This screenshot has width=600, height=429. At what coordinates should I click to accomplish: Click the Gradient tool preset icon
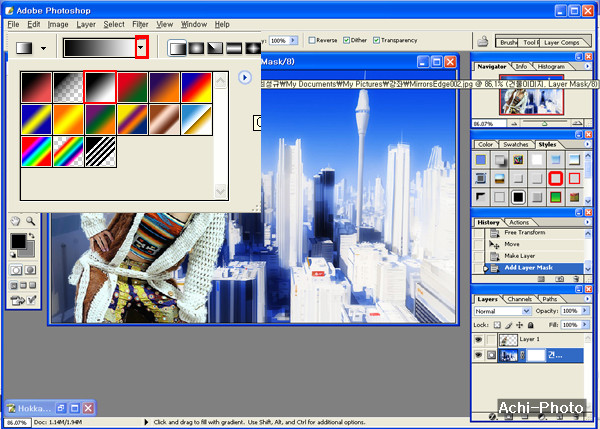click(x=23, y=47)
